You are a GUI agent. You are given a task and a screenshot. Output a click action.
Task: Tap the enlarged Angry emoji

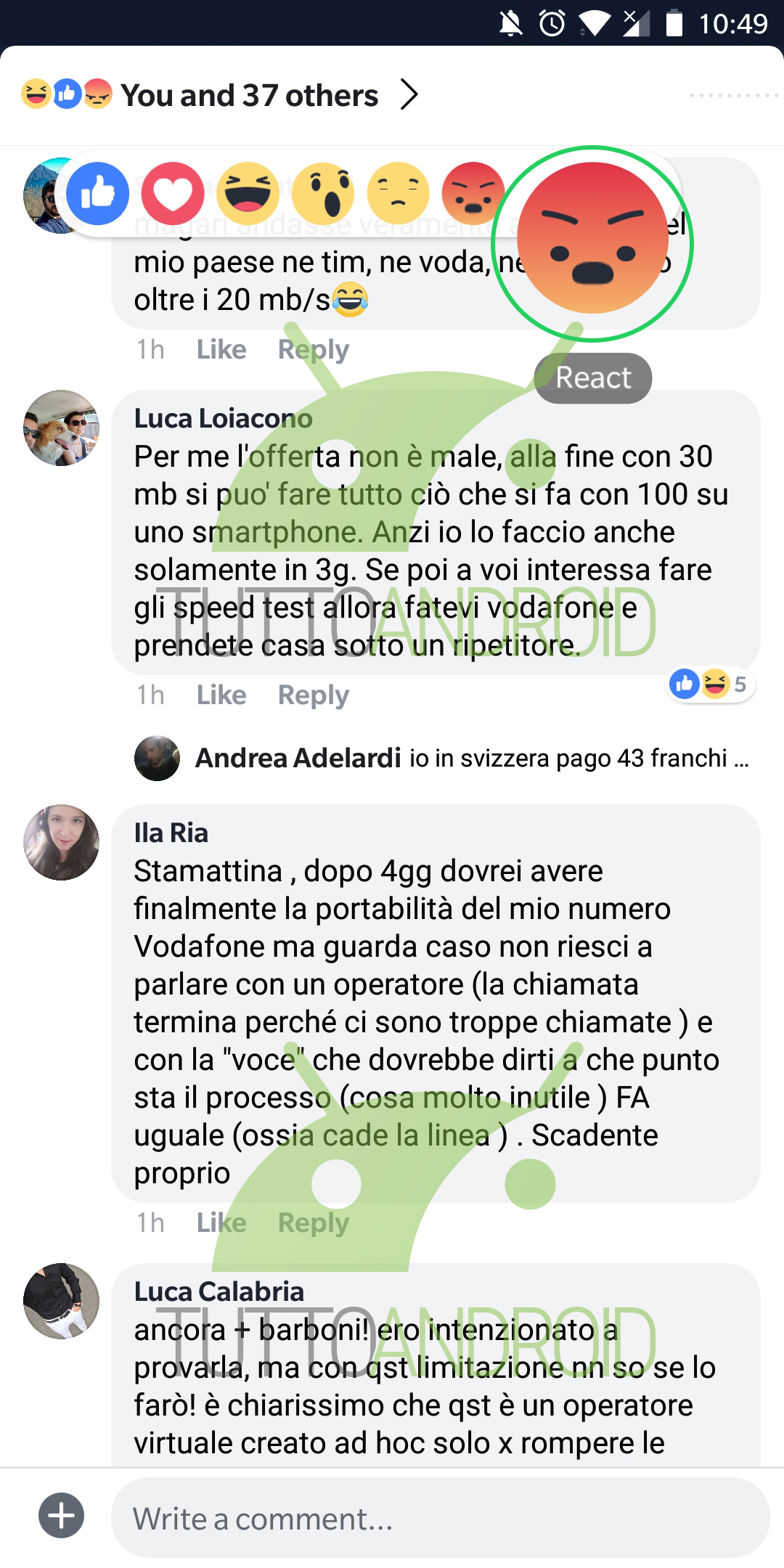point(592,238)
